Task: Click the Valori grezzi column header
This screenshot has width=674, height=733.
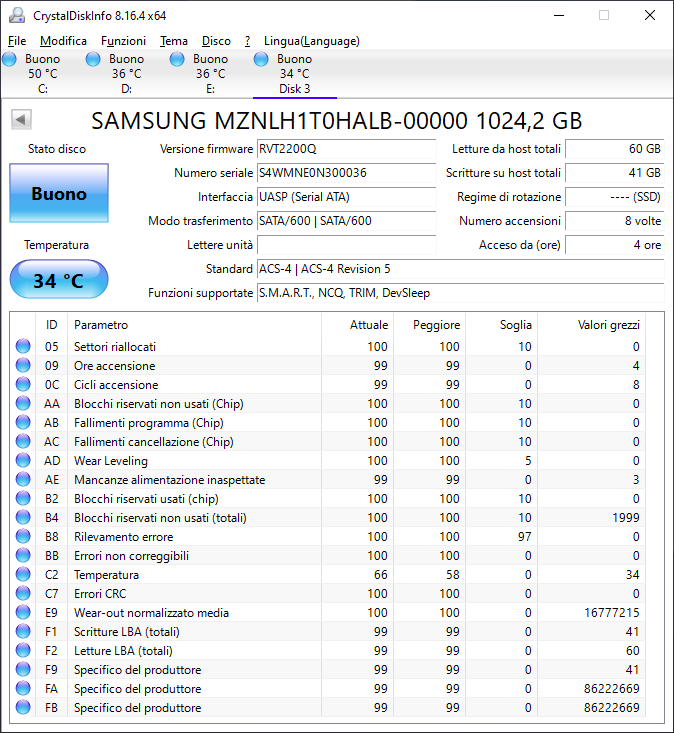Action: click(x=591, y=325)
